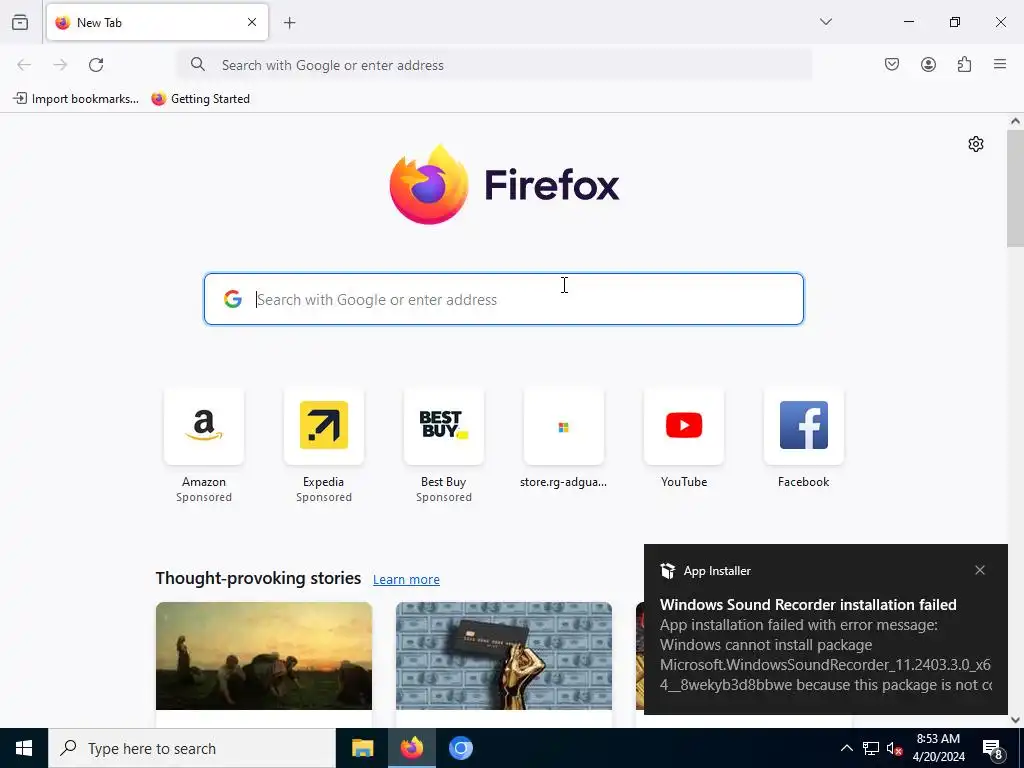Open Getting Started bookmark
Viewport: 1024px width, 768px height.
point(200,99)
